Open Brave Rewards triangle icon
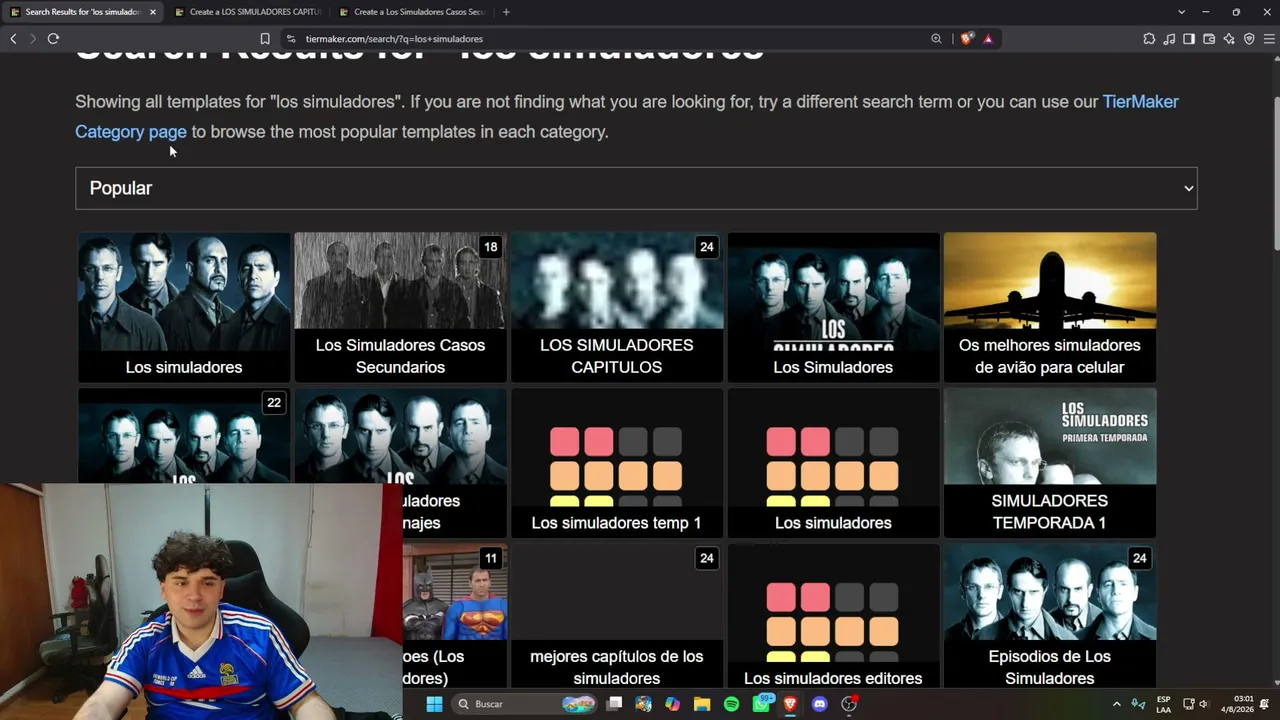This screenshot has width=1280, height=720. coord(988,39)
